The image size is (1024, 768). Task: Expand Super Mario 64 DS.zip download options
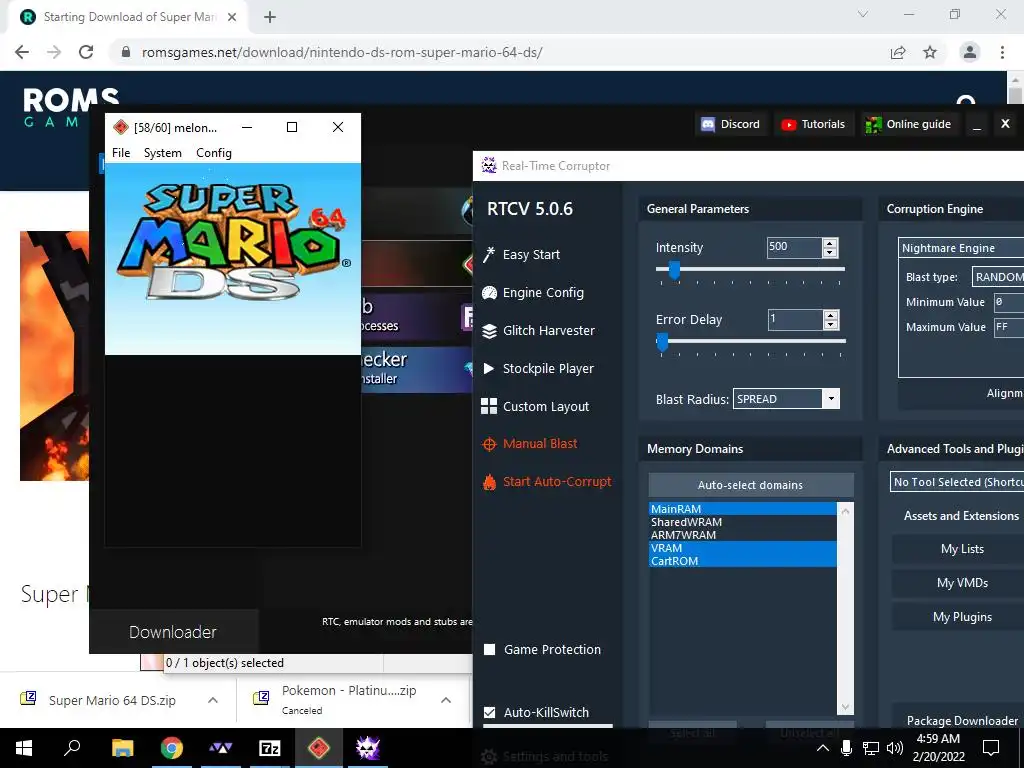(213, 700)
